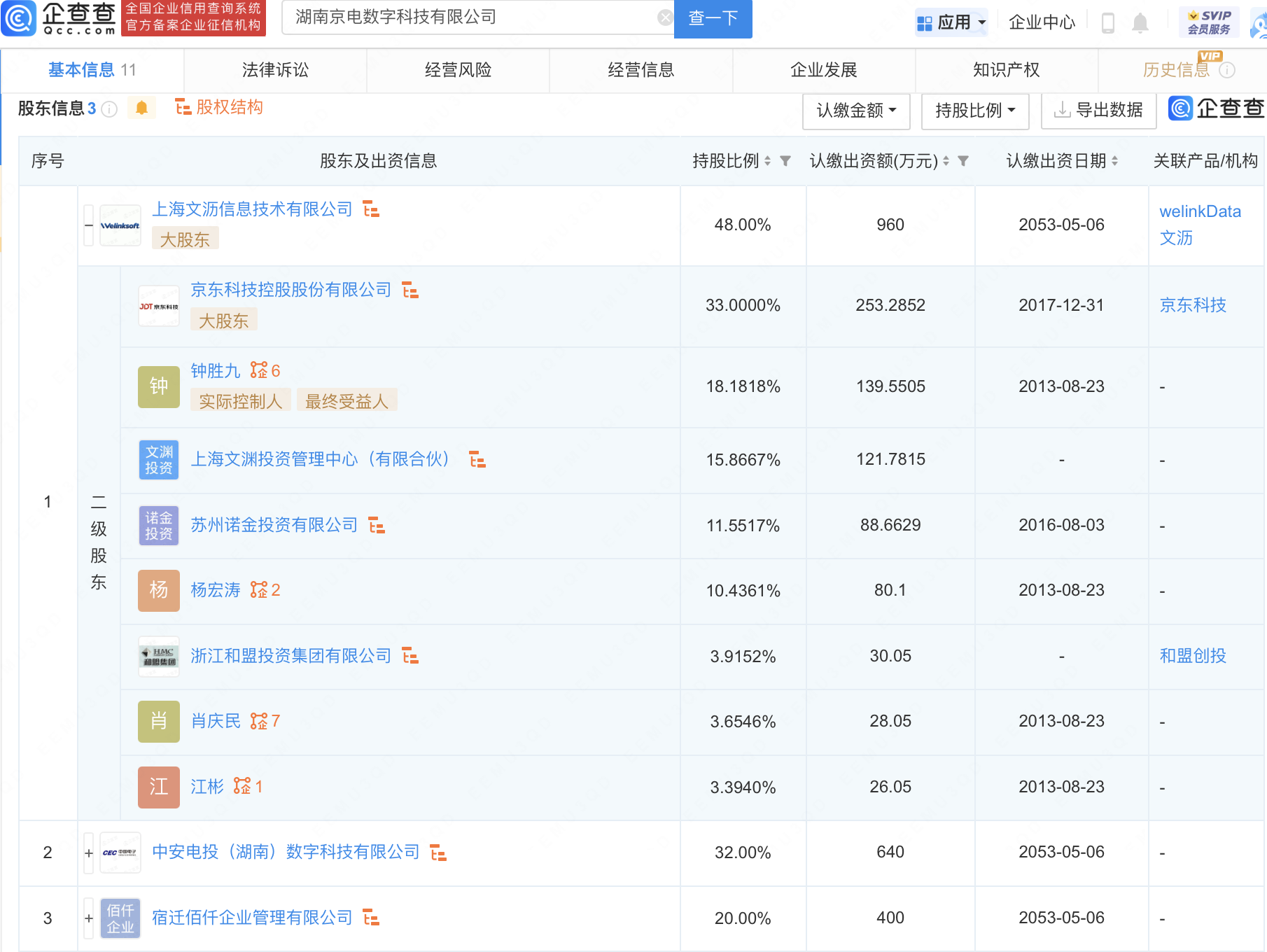This screenshot has height=952, width=1267.
Task: Sort by 持股比例 using sort arrows
Action: (x=767, y=161)
